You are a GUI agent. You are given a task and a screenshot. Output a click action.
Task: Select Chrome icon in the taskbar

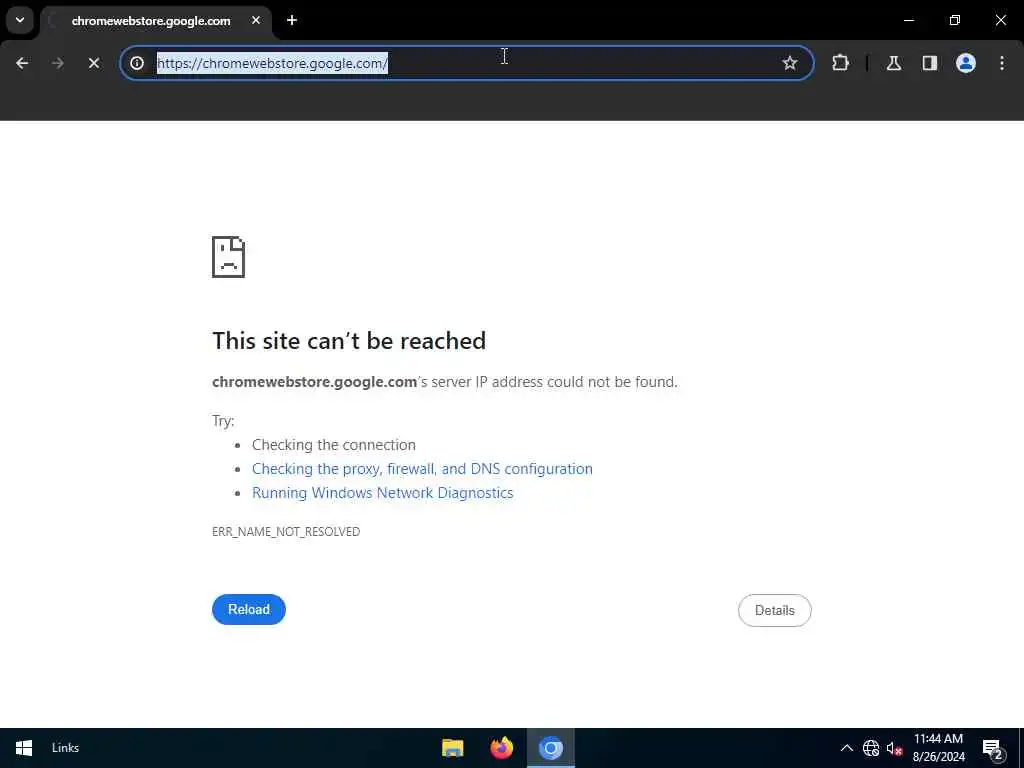(x=551, y=748)
